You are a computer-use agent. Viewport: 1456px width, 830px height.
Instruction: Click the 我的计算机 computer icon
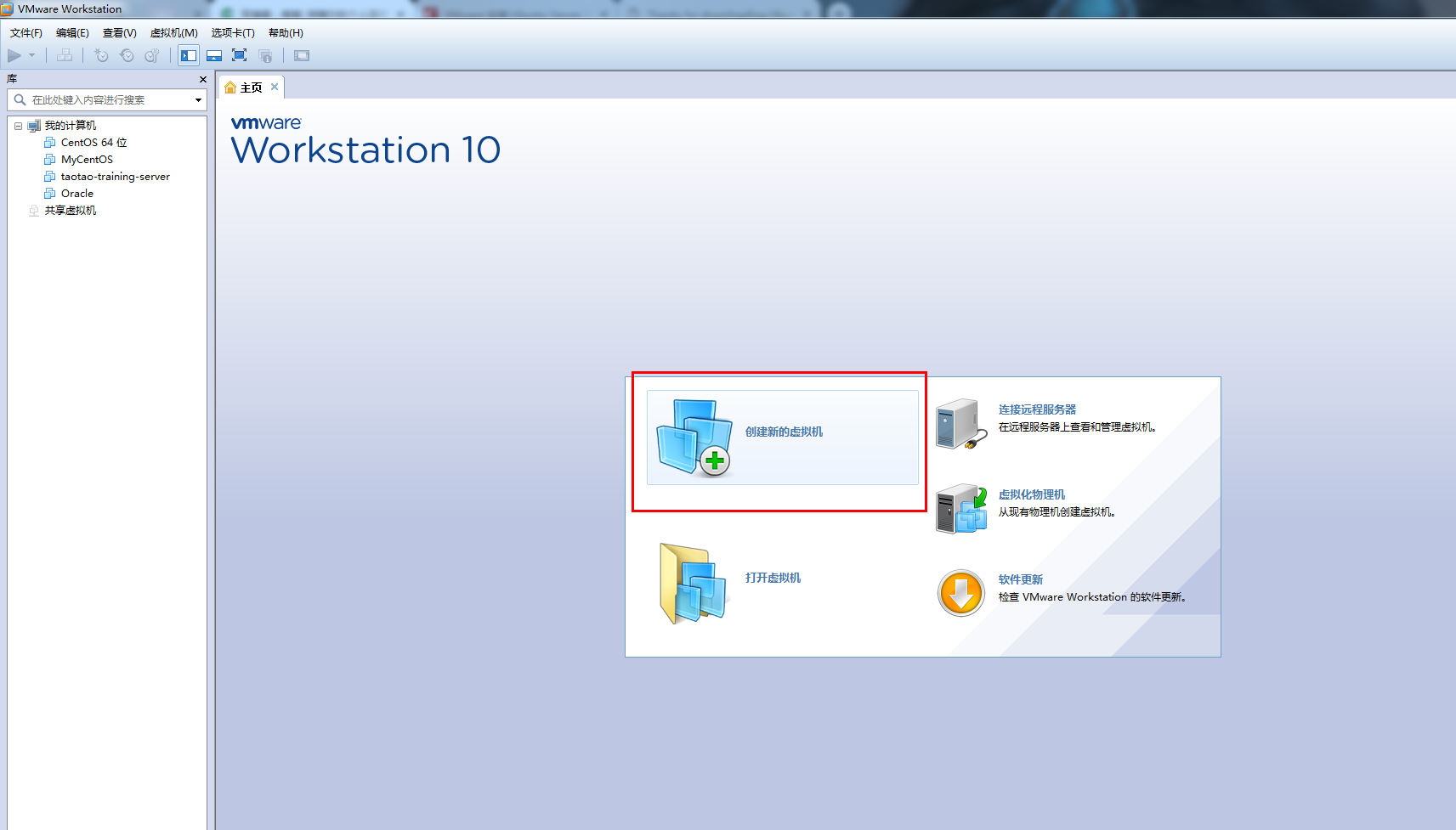coord(34,126)
